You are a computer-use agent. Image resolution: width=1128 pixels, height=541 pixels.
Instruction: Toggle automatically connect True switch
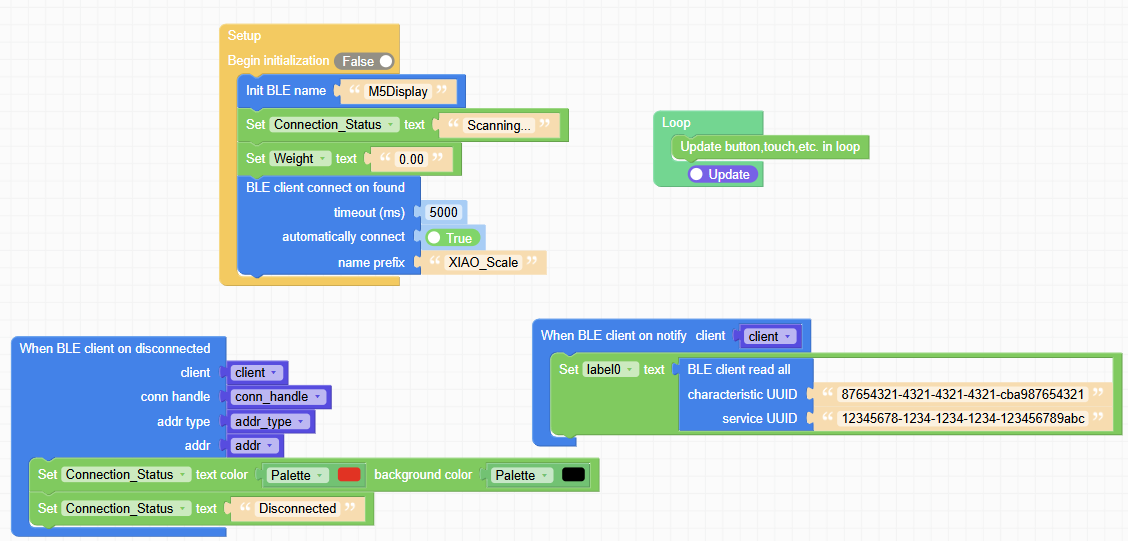click(x=452, y=238)
